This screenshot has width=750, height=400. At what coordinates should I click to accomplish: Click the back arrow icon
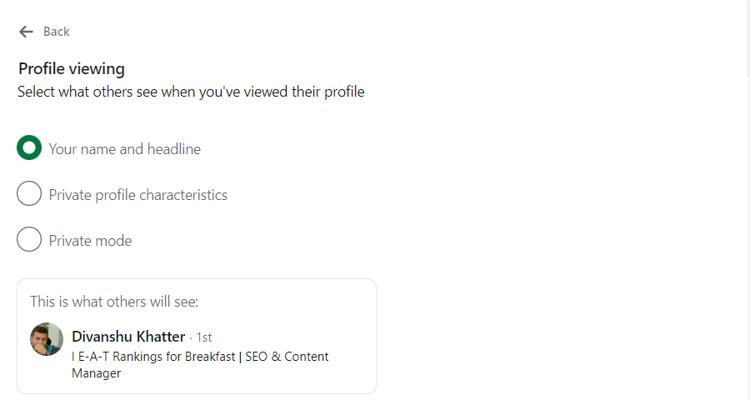(x=26, y=32)
